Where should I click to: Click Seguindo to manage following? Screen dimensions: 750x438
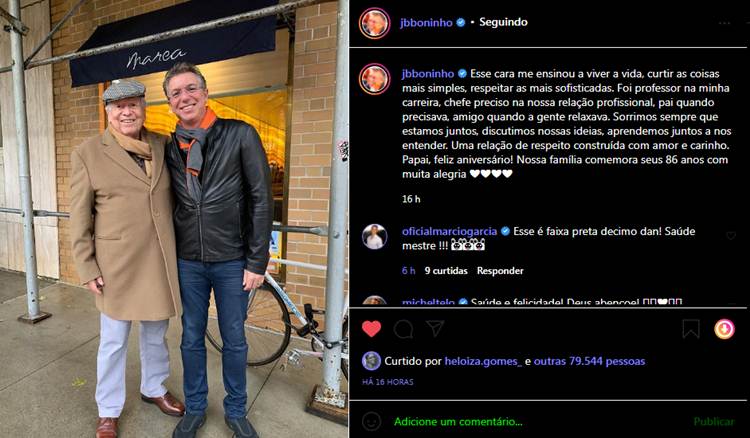click(x=503, y=22)
